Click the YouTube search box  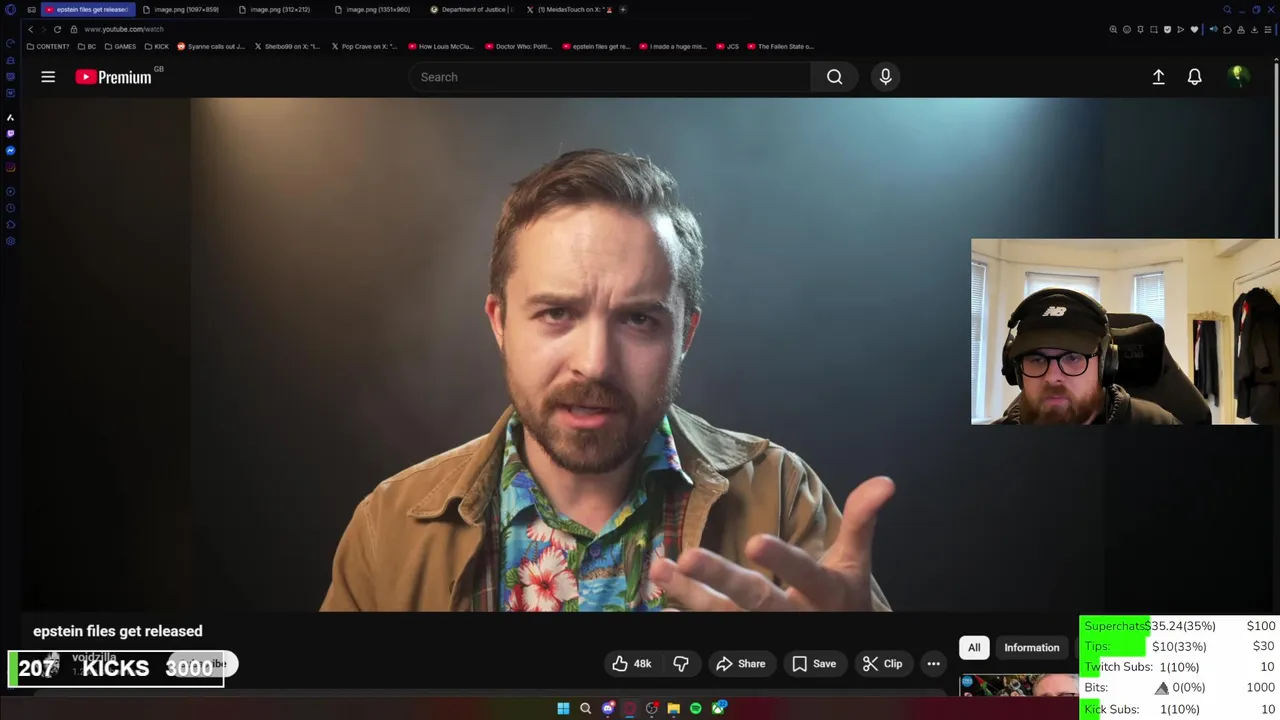610,77
